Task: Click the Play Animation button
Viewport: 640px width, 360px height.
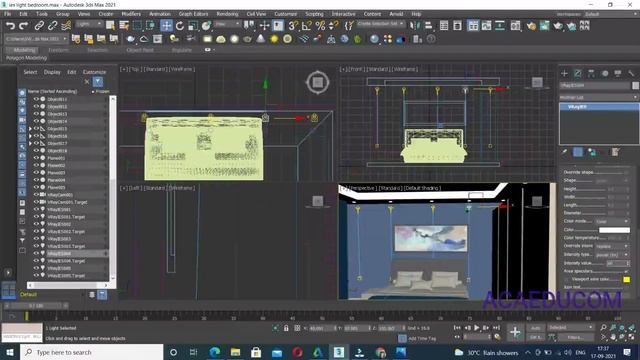Action: click(x=476, y=328)
